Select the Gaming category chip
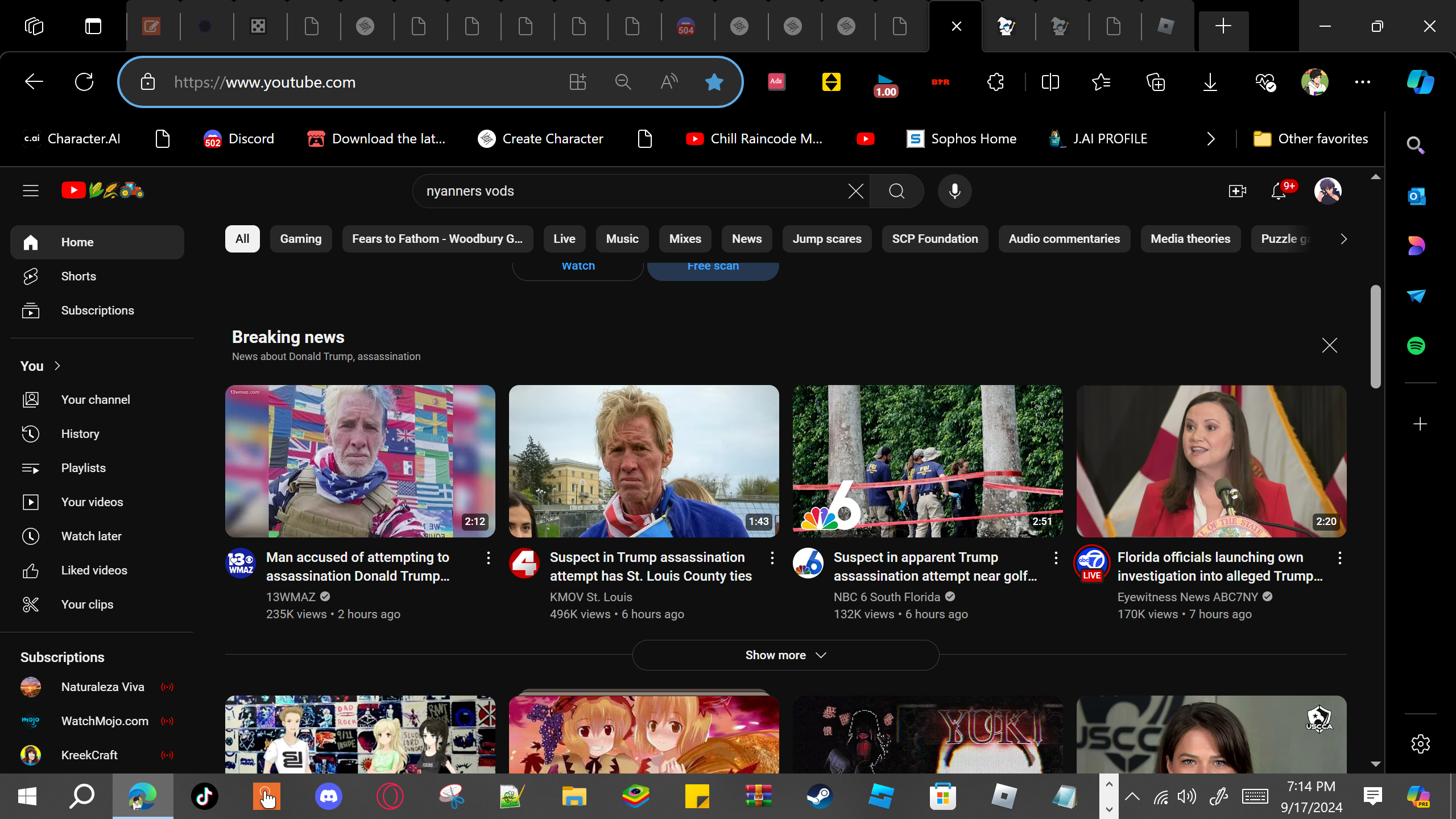The width and height of the screenshot is (1456, 819). tap(300, 239)
